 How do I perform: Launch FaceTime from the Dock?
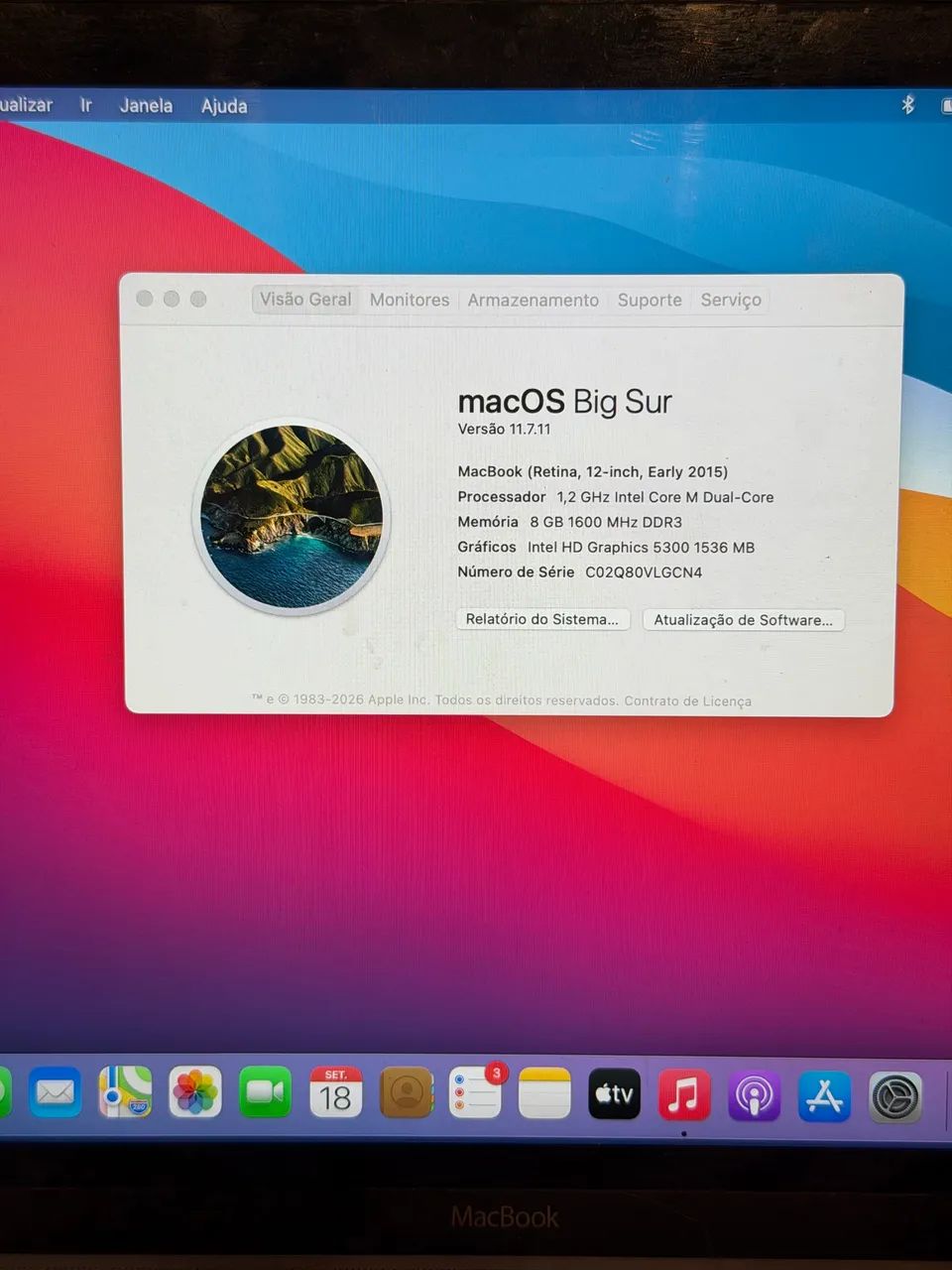265,1092
